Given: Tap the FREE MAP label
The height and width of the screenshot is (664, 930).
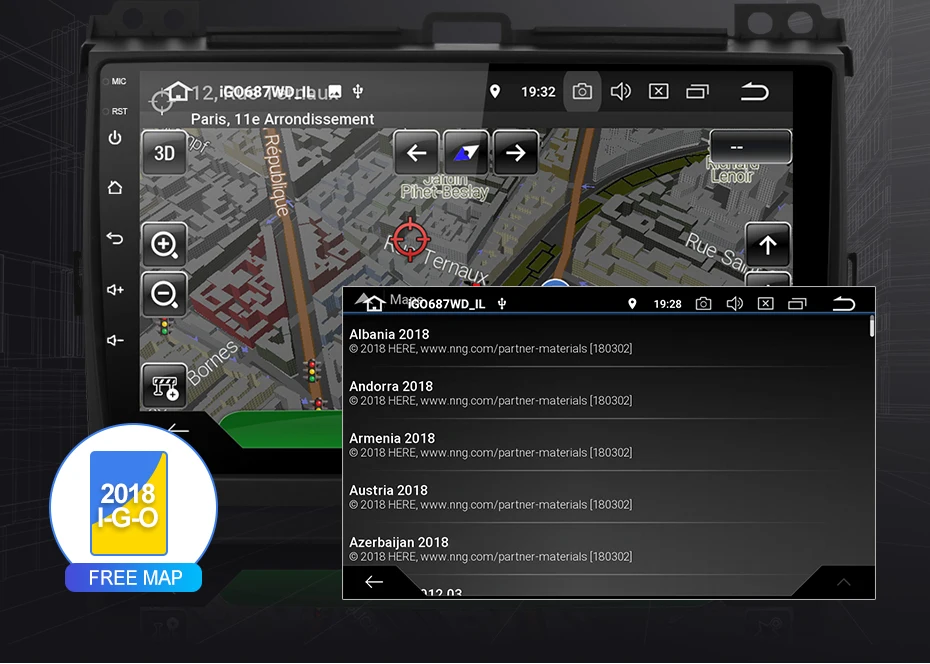Looking at the screenshot, I should pos(135,577).
